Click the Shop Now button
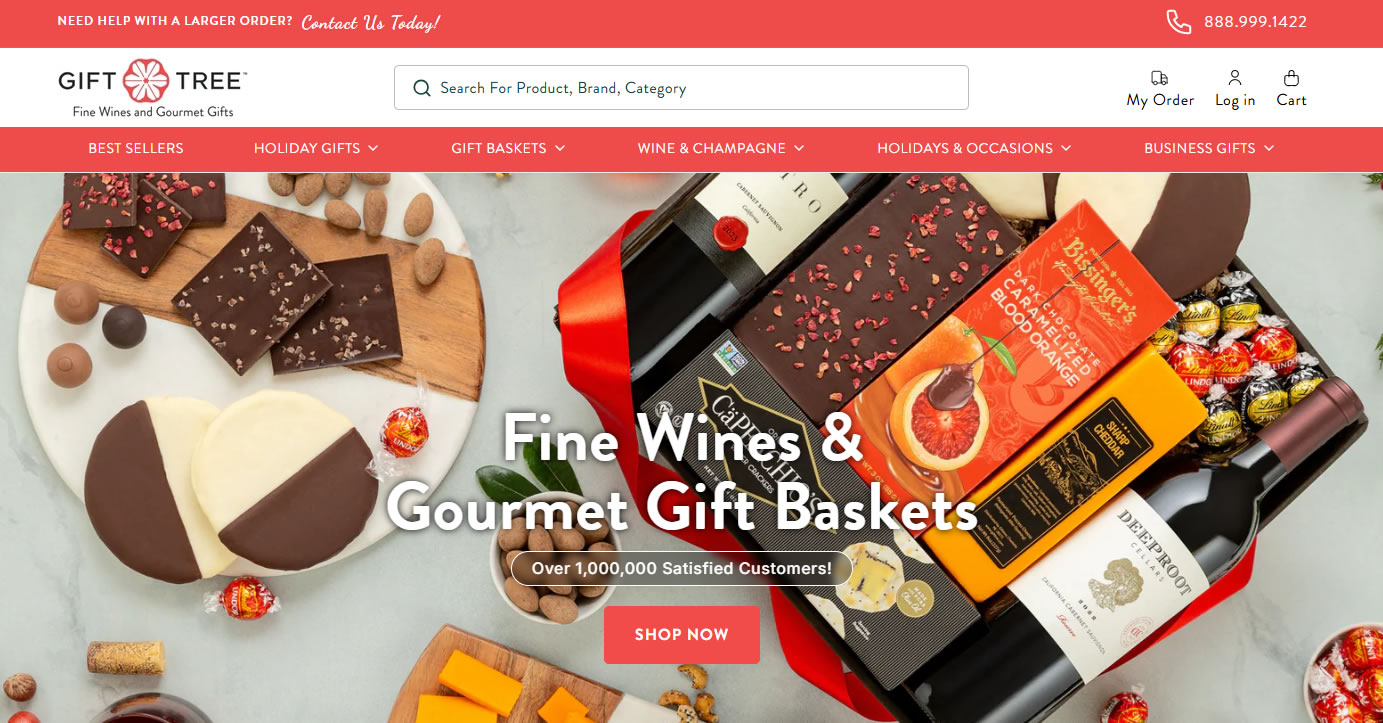 point(681,635)
